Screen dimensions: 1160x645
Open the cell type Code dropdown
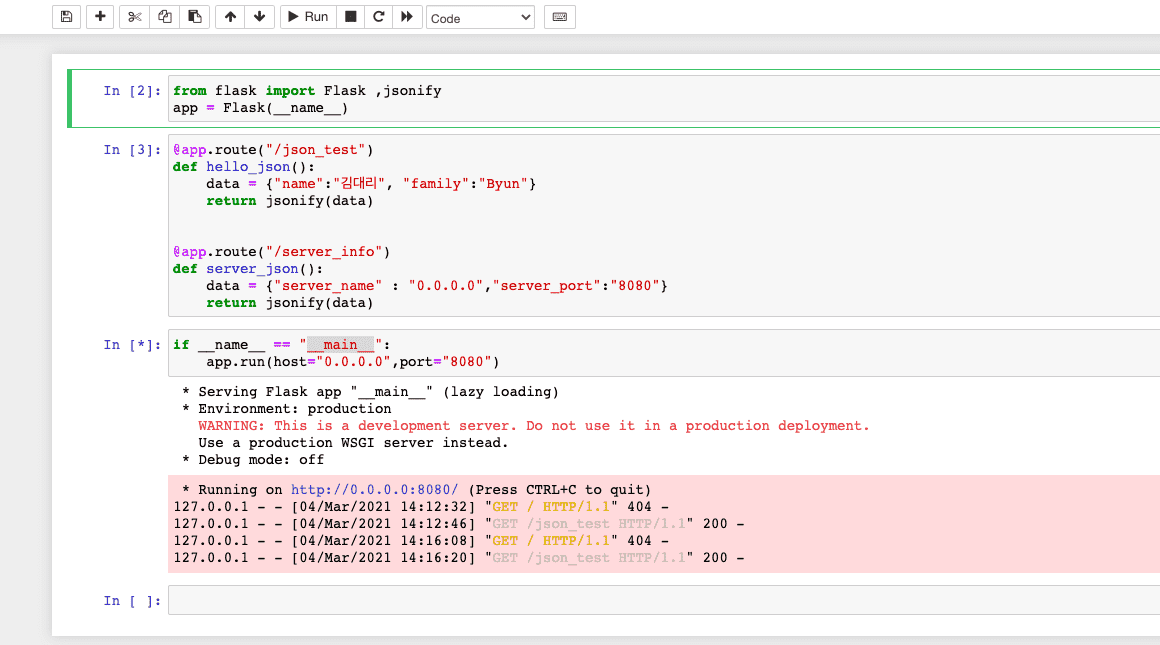(x=481, y=18)
